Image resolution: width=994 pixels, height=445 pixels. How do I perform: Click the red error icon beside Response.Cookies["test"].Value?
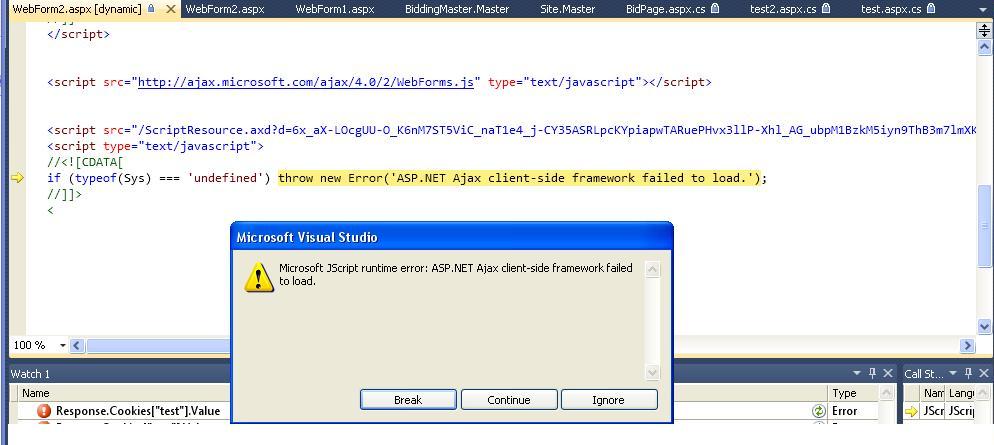point(44,411)
